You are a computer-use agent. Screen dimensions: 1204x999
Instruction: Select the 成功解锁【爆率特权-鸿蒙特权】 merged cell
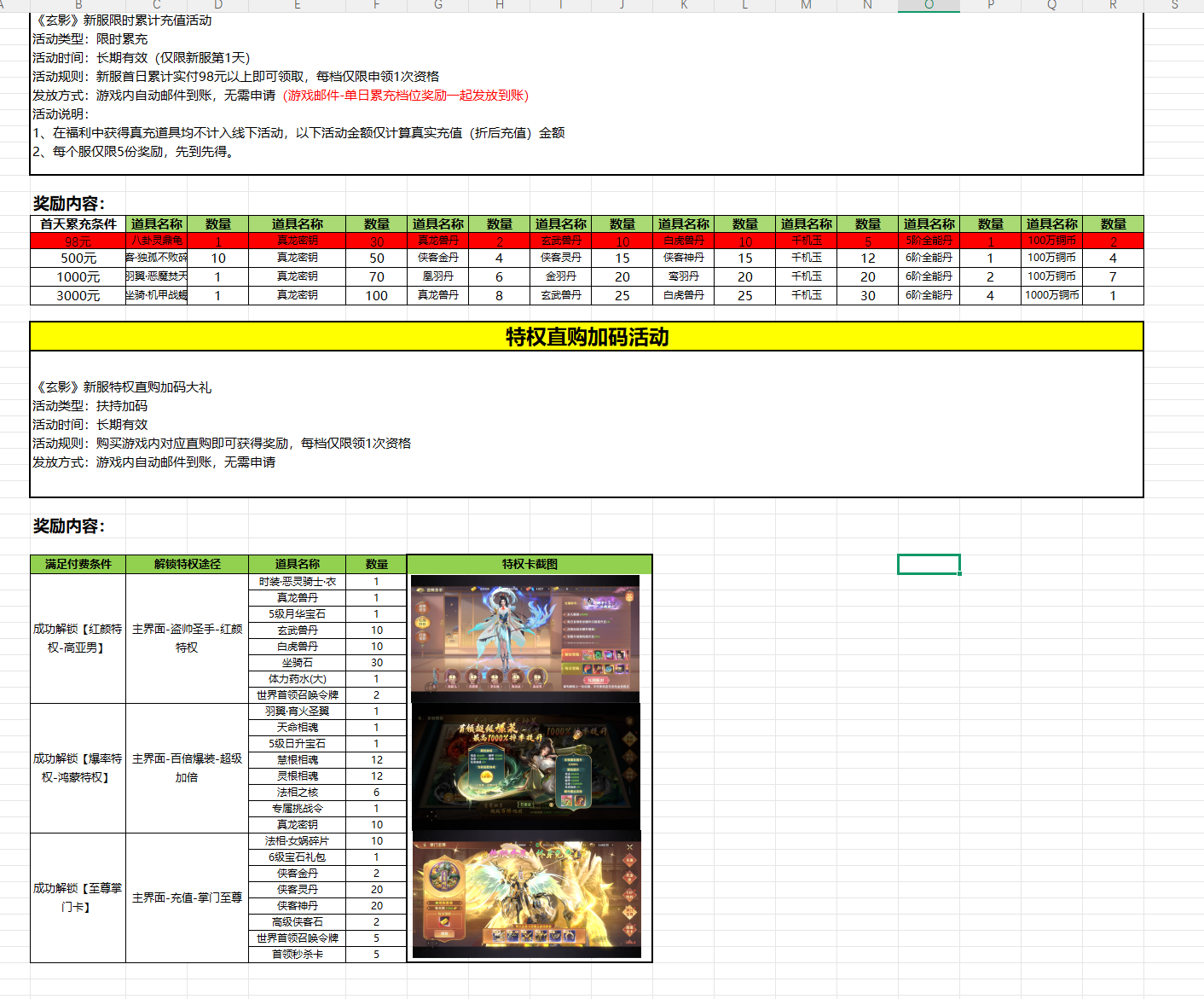pyautogui.click(x=78, y=768)
